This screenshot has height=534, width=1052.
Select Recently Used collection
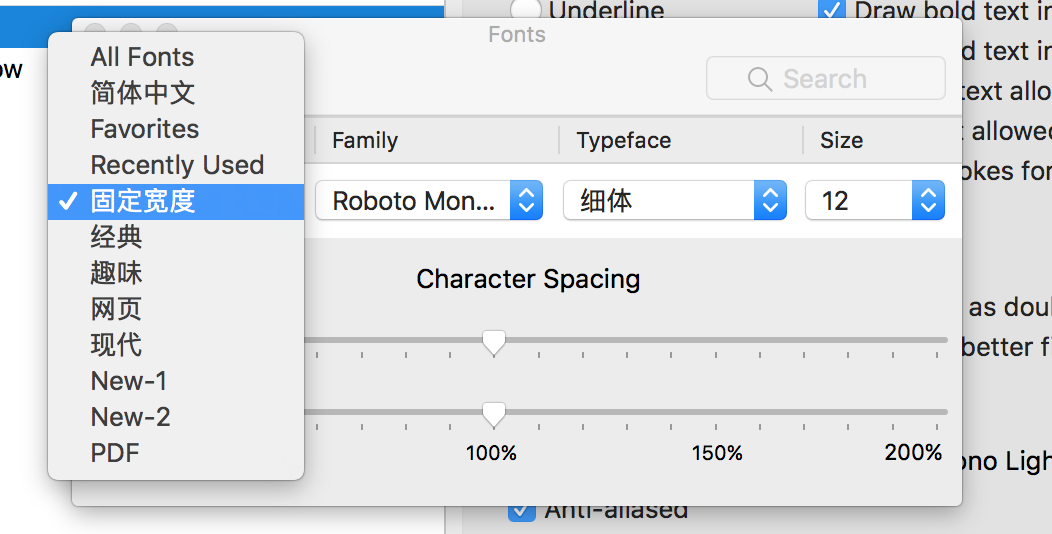[177, 165]
